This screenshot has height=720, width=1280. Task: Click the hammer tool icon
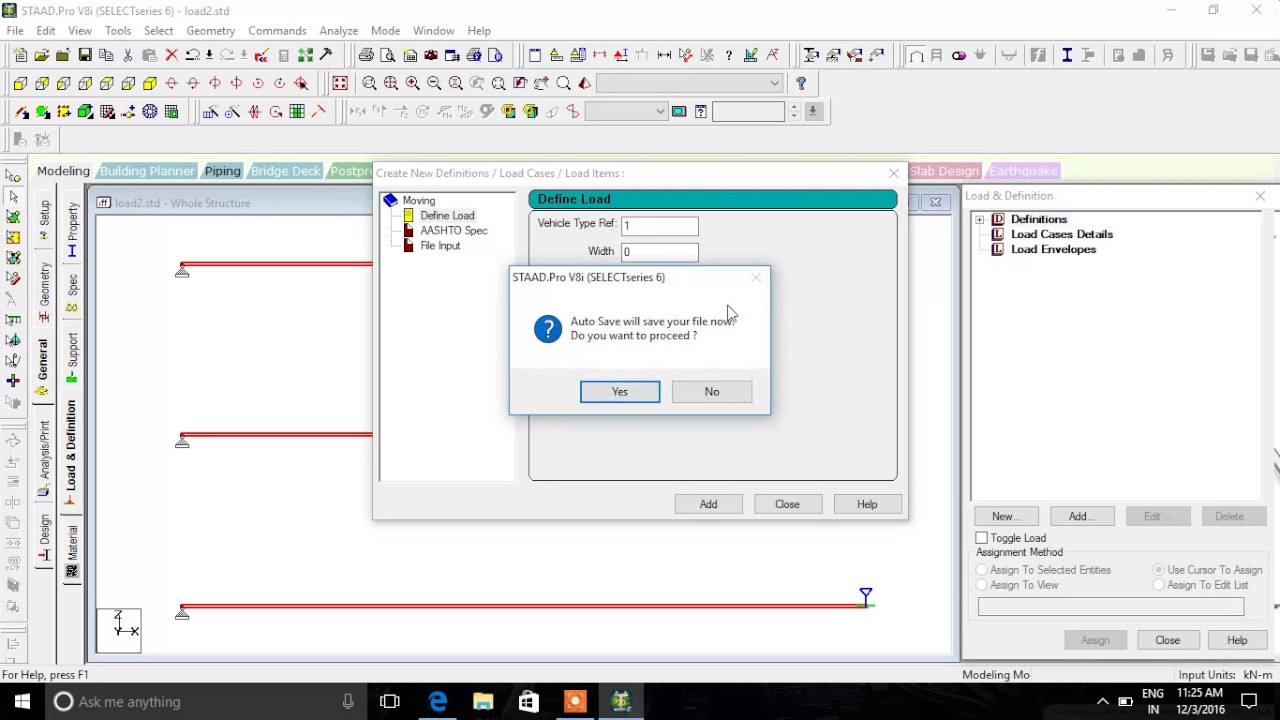[x=326, y=56]
